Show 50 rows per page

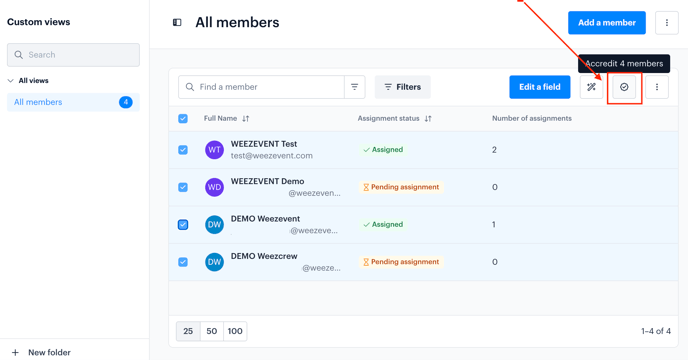tap(212, 331)
